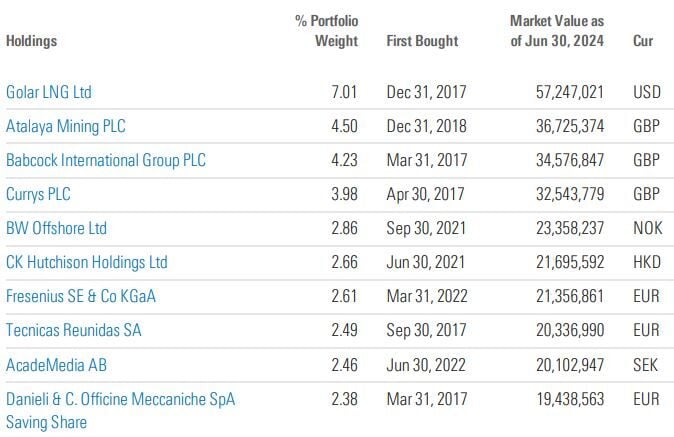Select the Tecnicas Reunidas SA link
The image size is (674, 437).
[x=74, y=330]
